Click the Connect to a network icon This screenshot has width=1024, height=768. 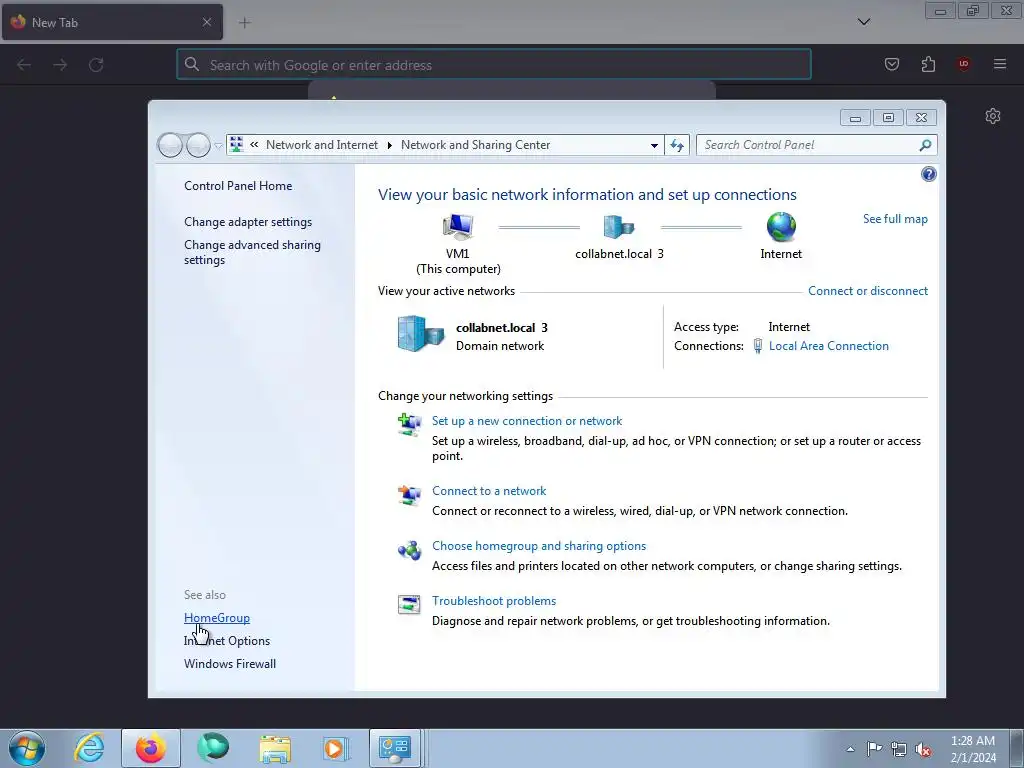409,495
